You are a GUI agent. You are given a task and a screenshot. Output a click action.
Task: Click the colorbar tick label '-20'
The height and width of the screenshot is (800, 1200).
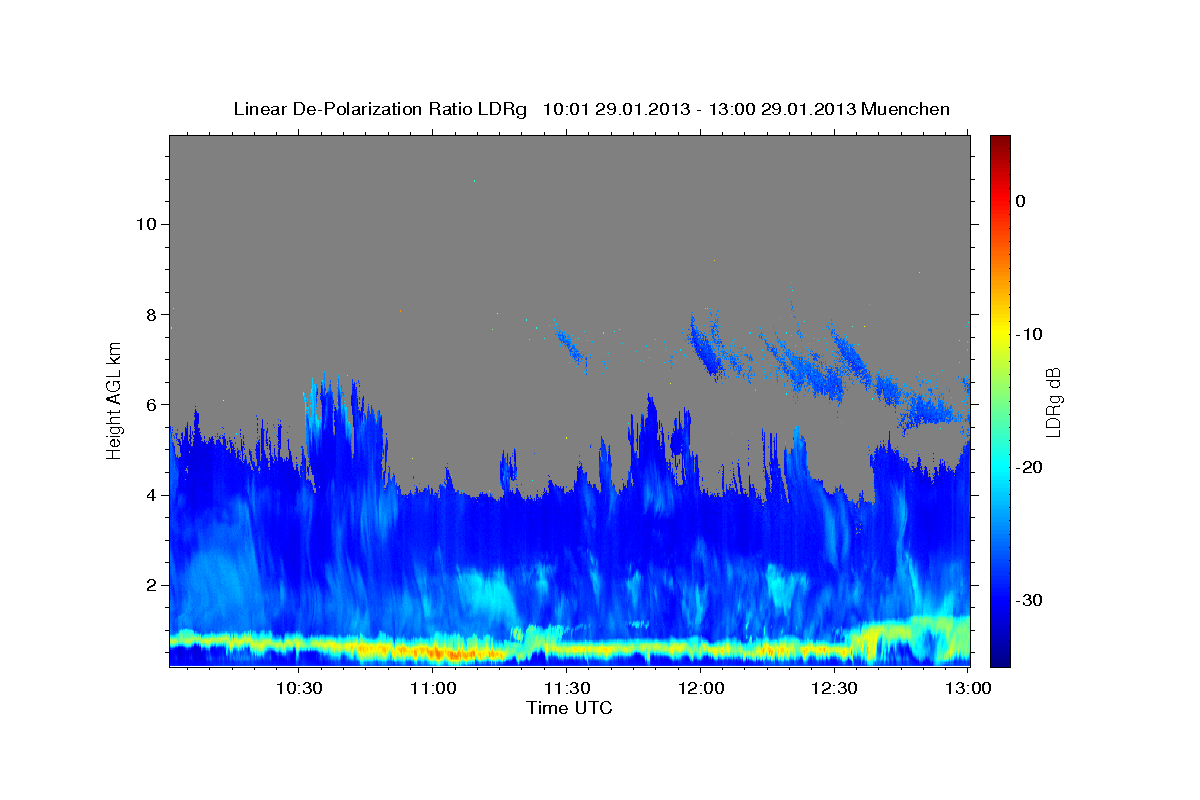coord(1029,467)
